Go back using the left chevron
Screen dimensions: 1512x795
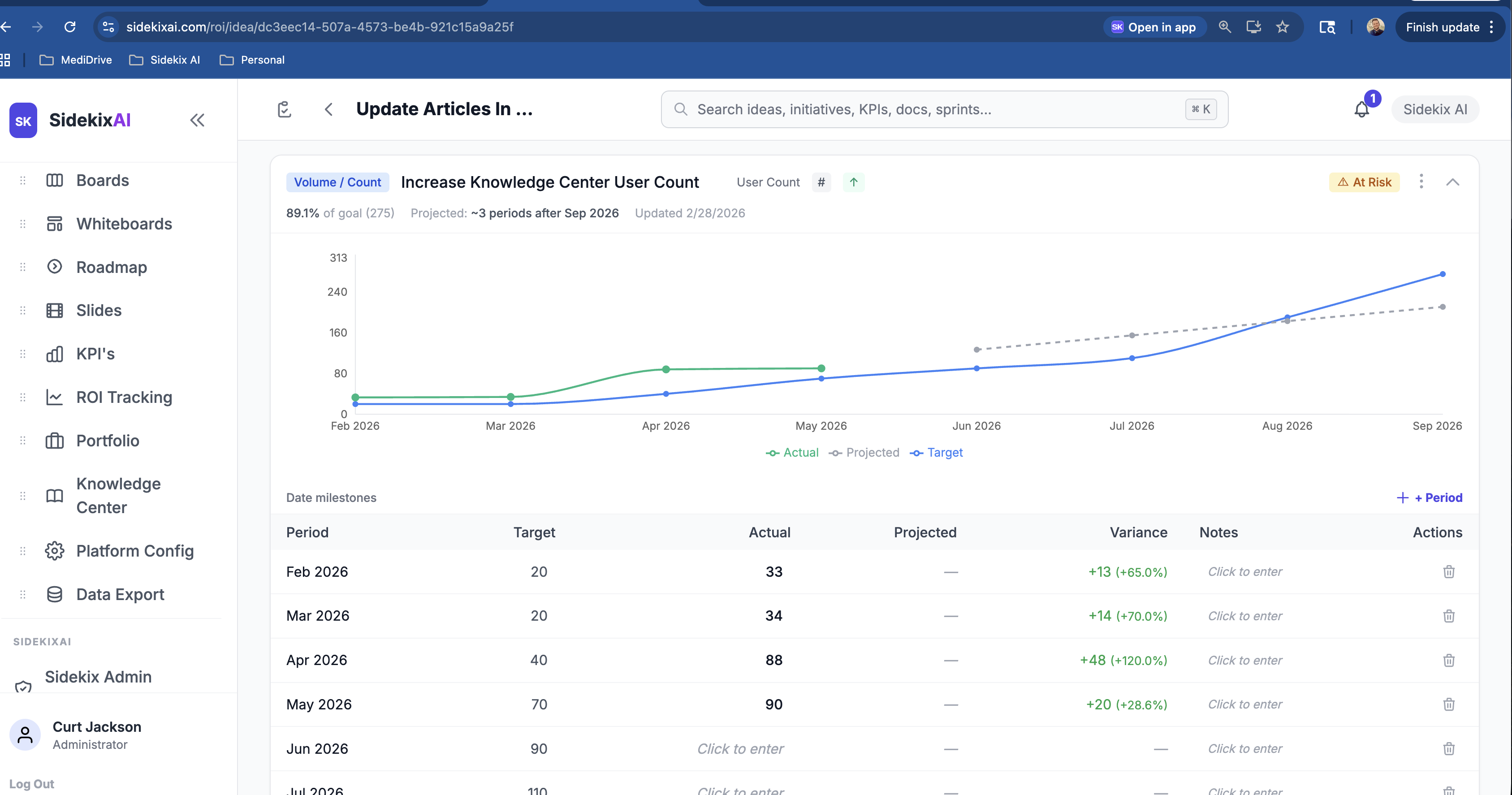(328, 109)
